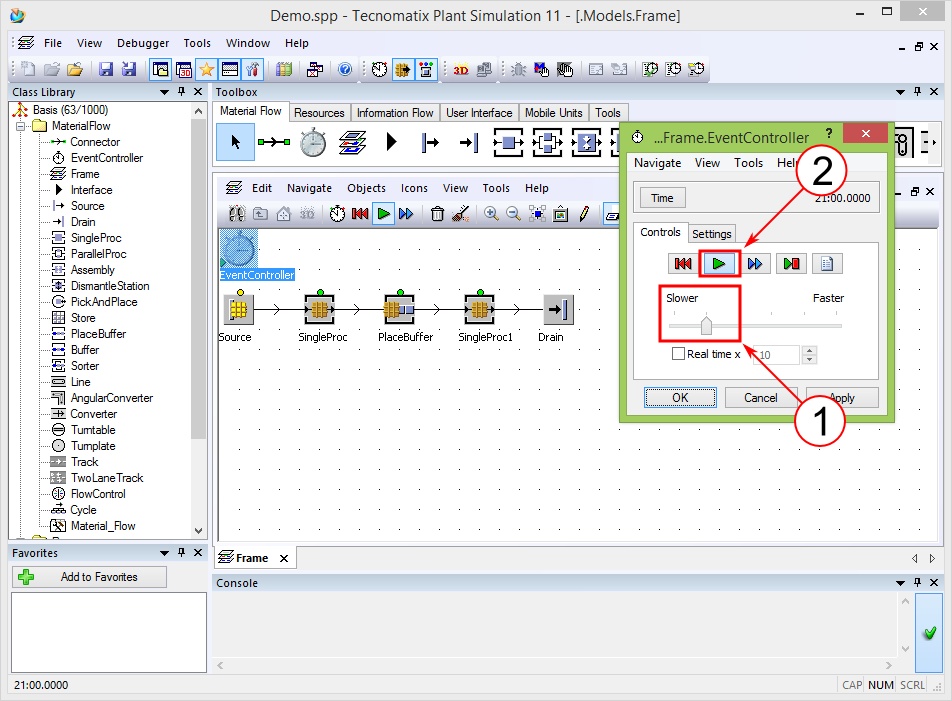Click fast forward in the frame toolbar

tap(406, 214)
